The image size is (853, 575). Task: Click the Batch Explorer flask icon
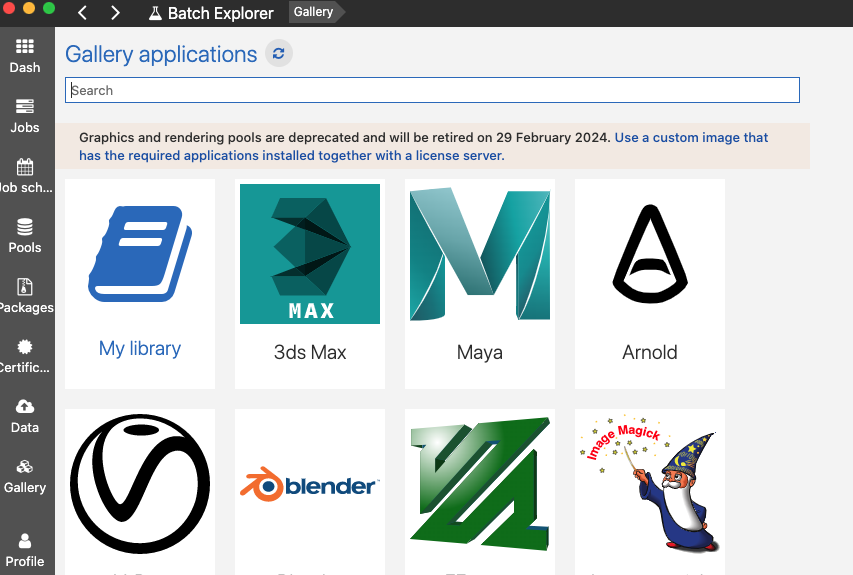[x=155, y=13]
